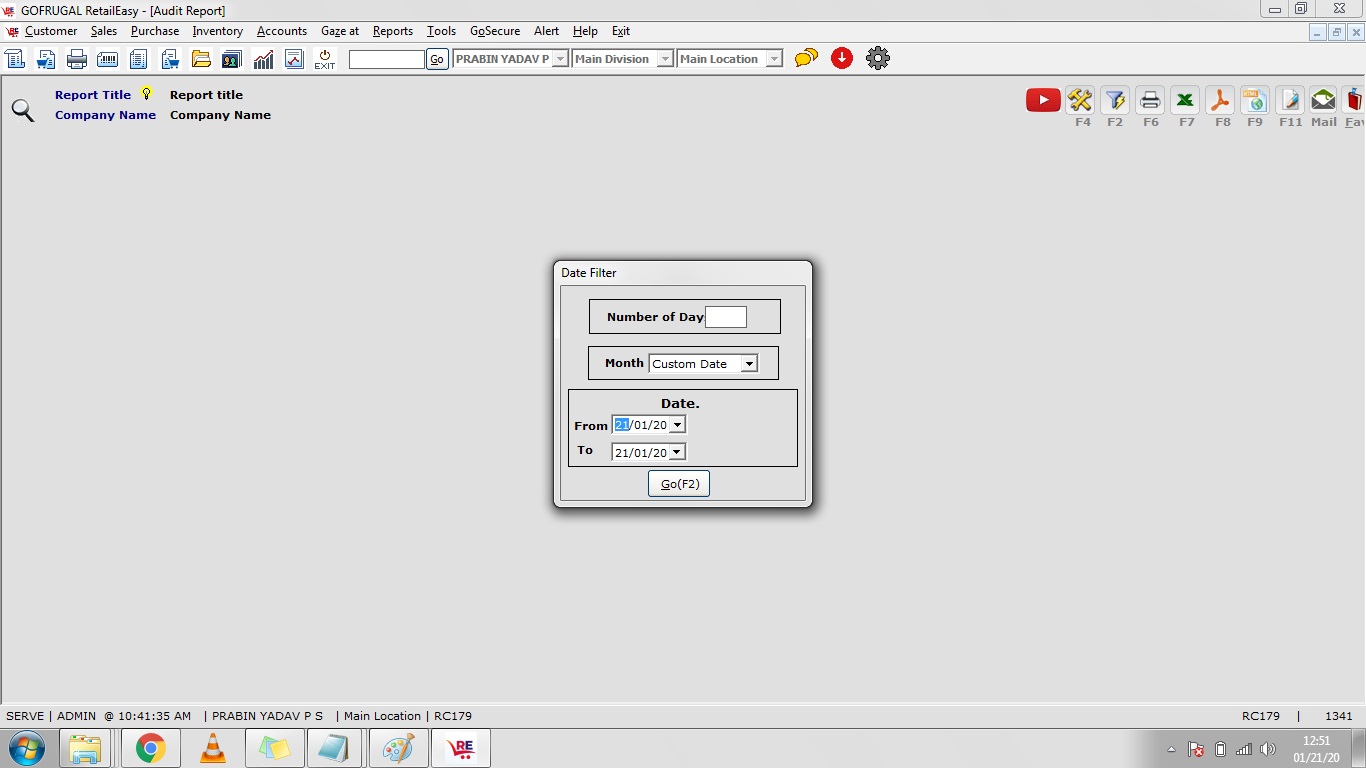1366x768 pixels.
Task: Open the yellow folder icon in toolbar
Action: [201, 59]
